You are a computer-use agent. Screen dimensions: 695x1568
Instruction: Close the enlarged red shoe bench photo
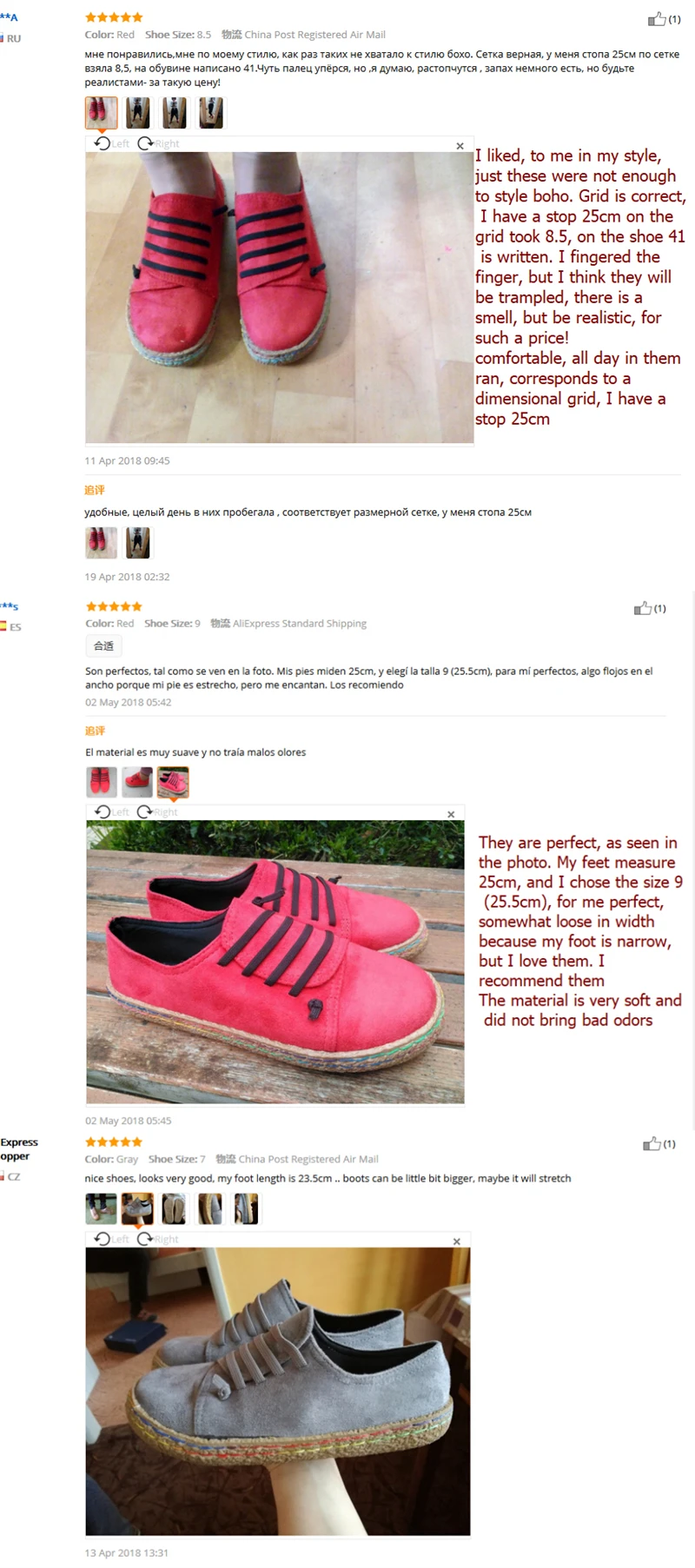(451, 814)
